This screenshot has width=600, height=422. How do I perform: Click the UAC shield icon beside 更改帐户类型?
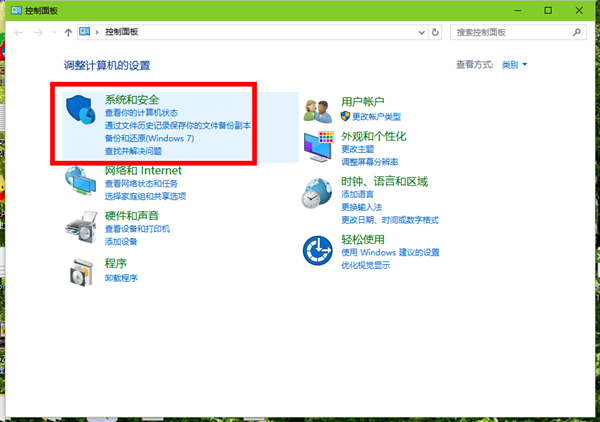point(345,116)
